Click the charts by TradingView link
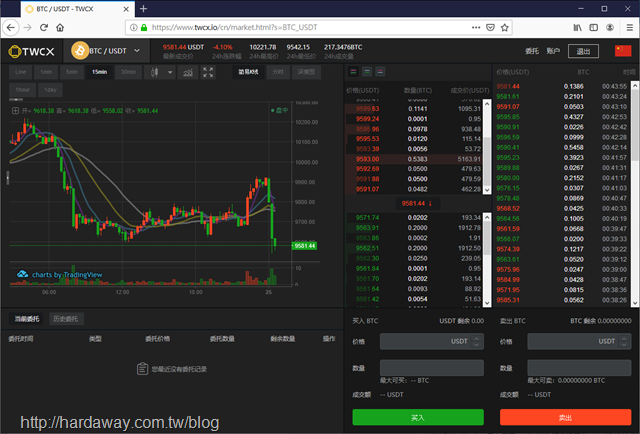 coord(67,275)
